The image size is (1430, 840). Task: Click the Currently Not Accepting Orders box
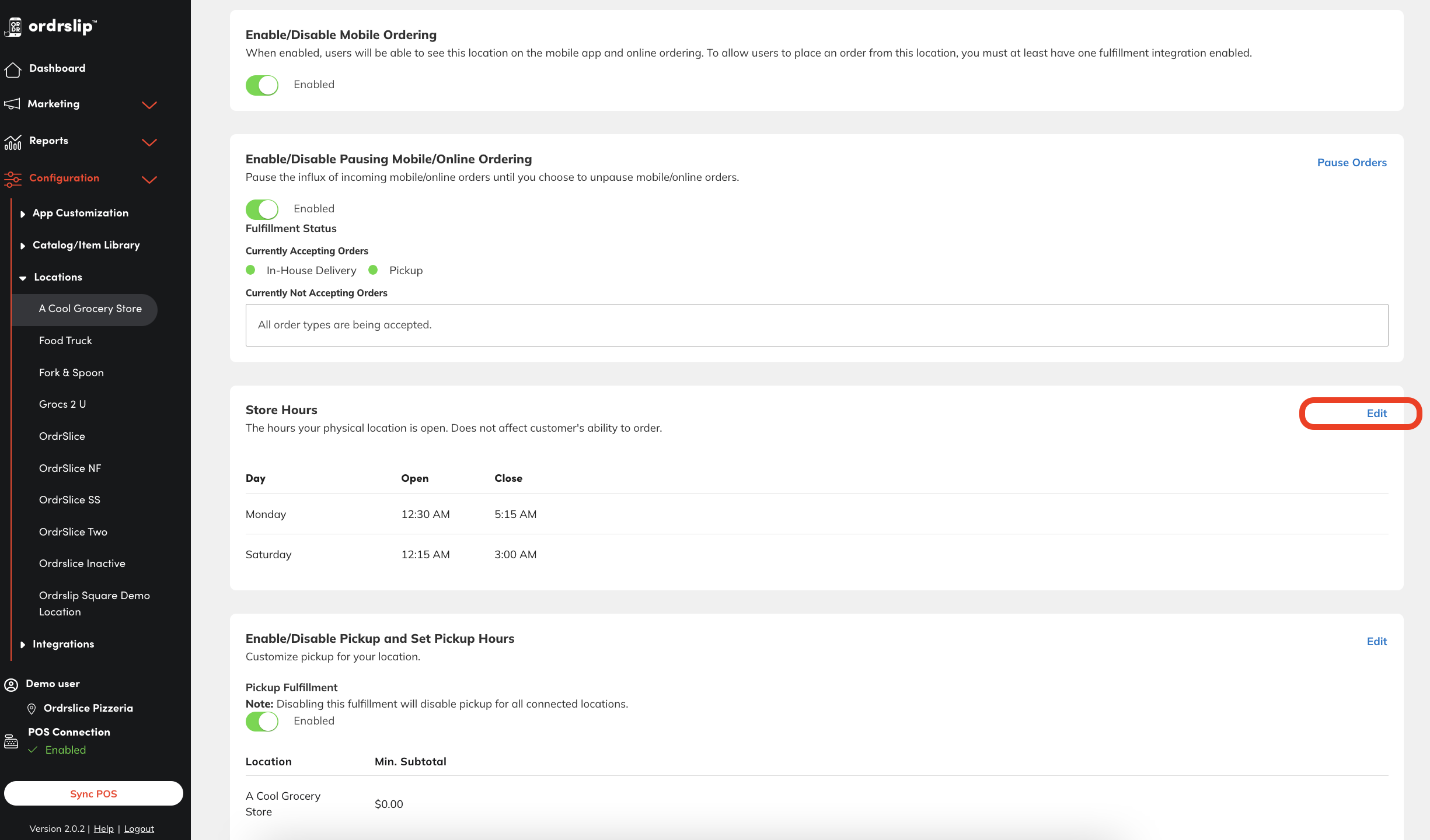point(816,325)
